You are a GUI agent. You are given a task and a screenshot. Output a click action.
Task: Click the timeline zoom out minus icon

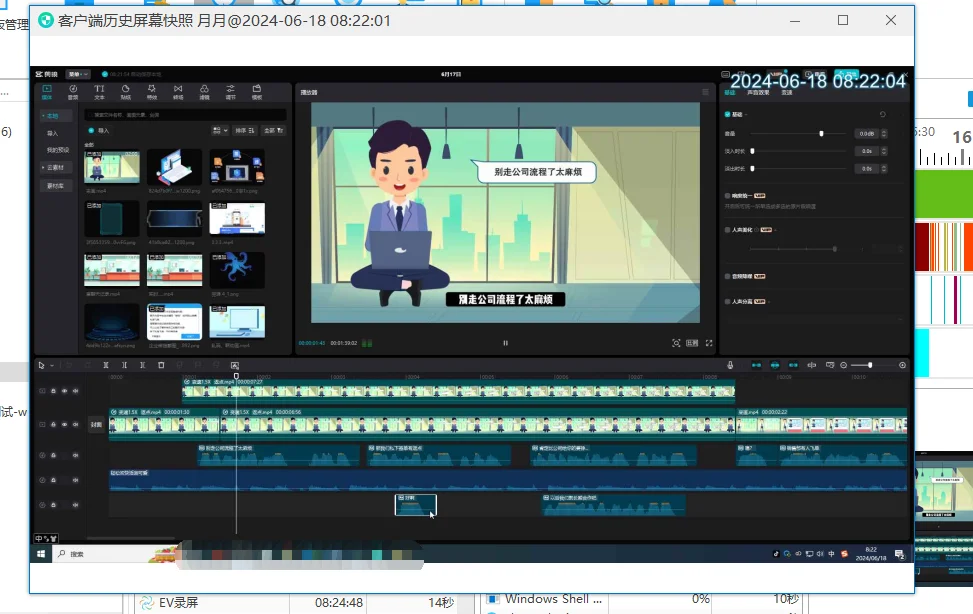[843, 365]
